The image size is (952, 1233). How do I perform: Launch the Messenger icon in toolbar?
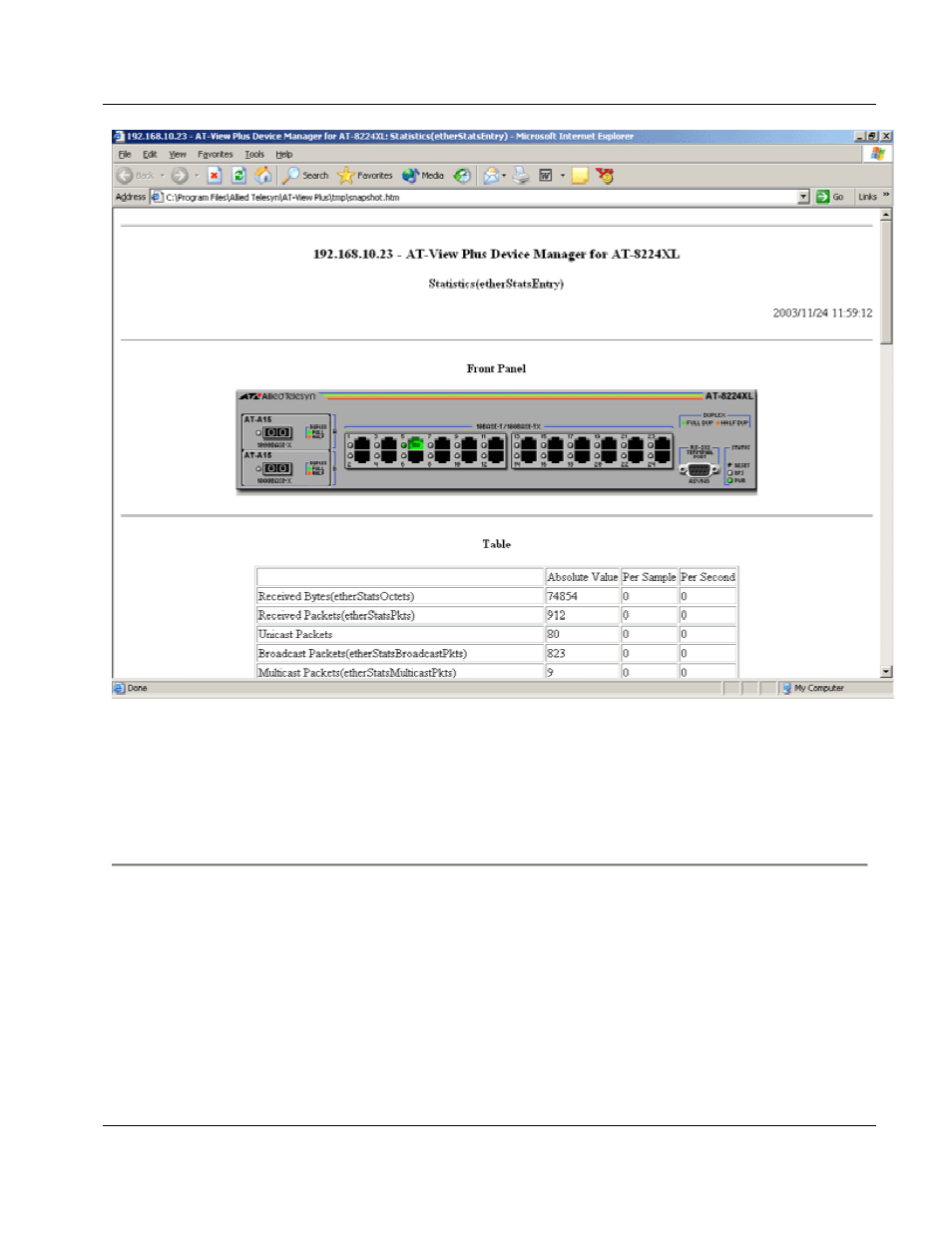pos(605,176)
